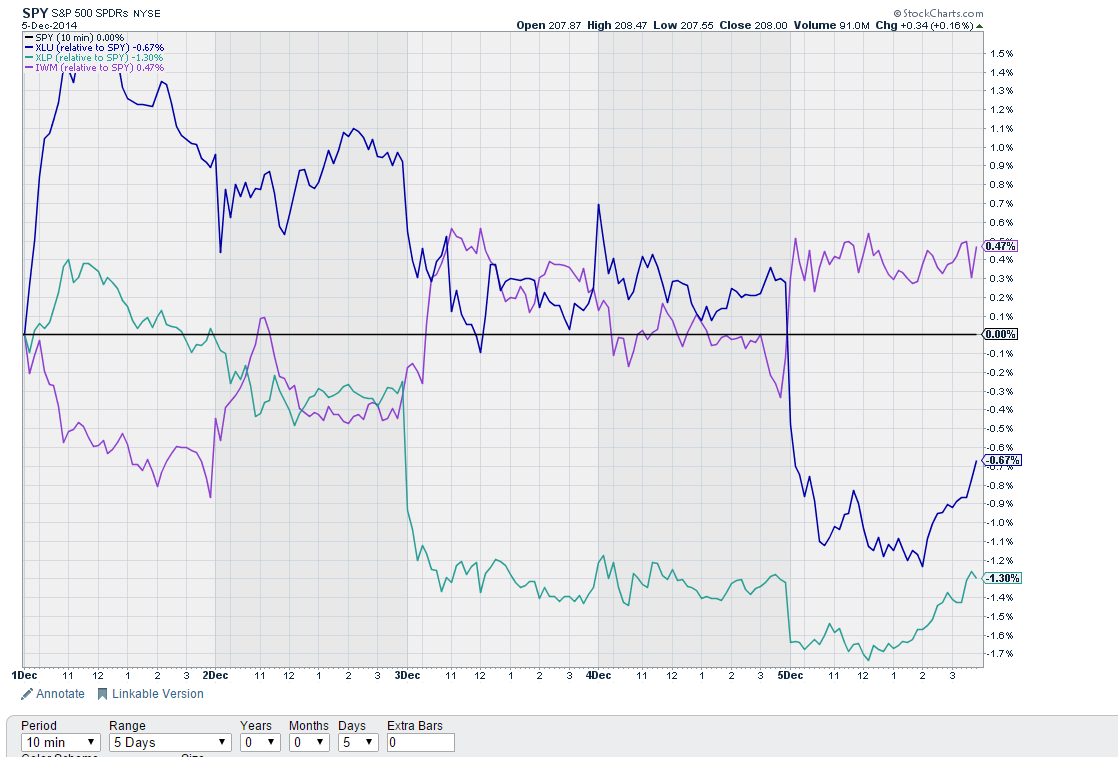1118x757 pixels.
Task: Click the IWM relative to SPY legend entry
Action: pyautogui.click(x=94, y=68)
